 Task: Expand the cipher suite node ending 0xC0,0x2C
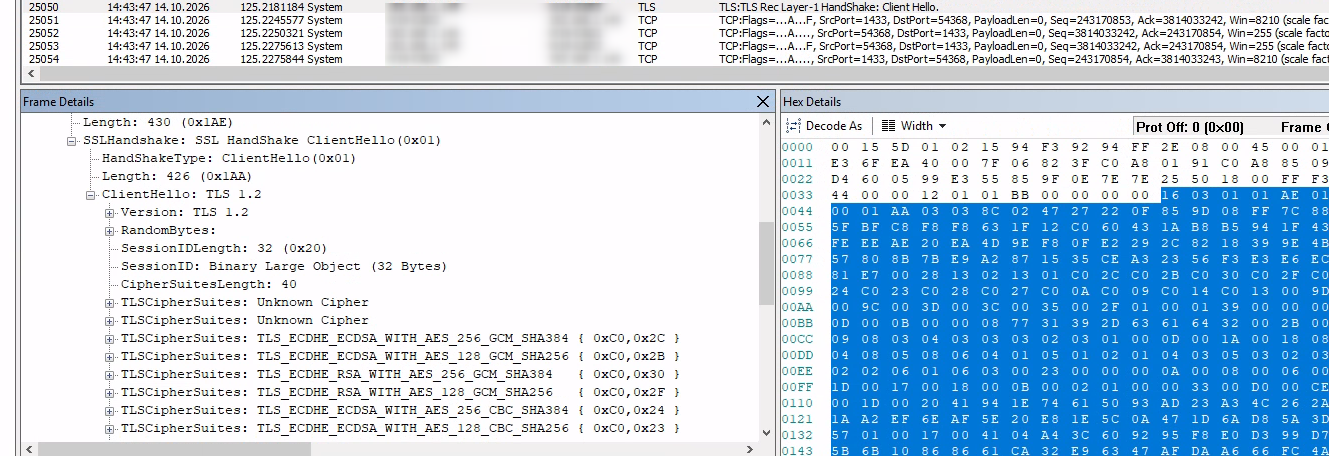pyautogui.click(x=110, y=339)
